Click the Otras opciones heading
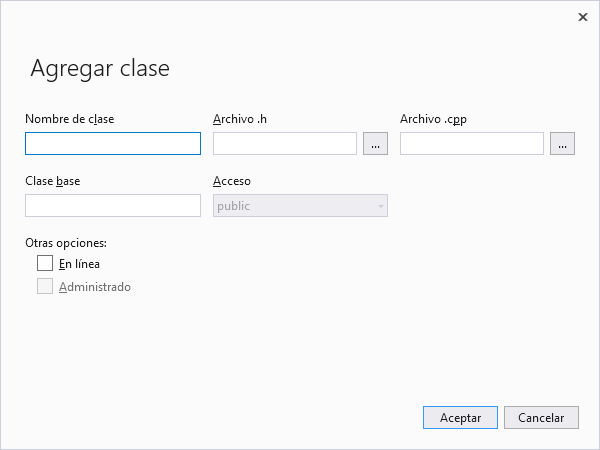This screenshot has width=600, height=450. pyautogui.click(x=66, y=243)
